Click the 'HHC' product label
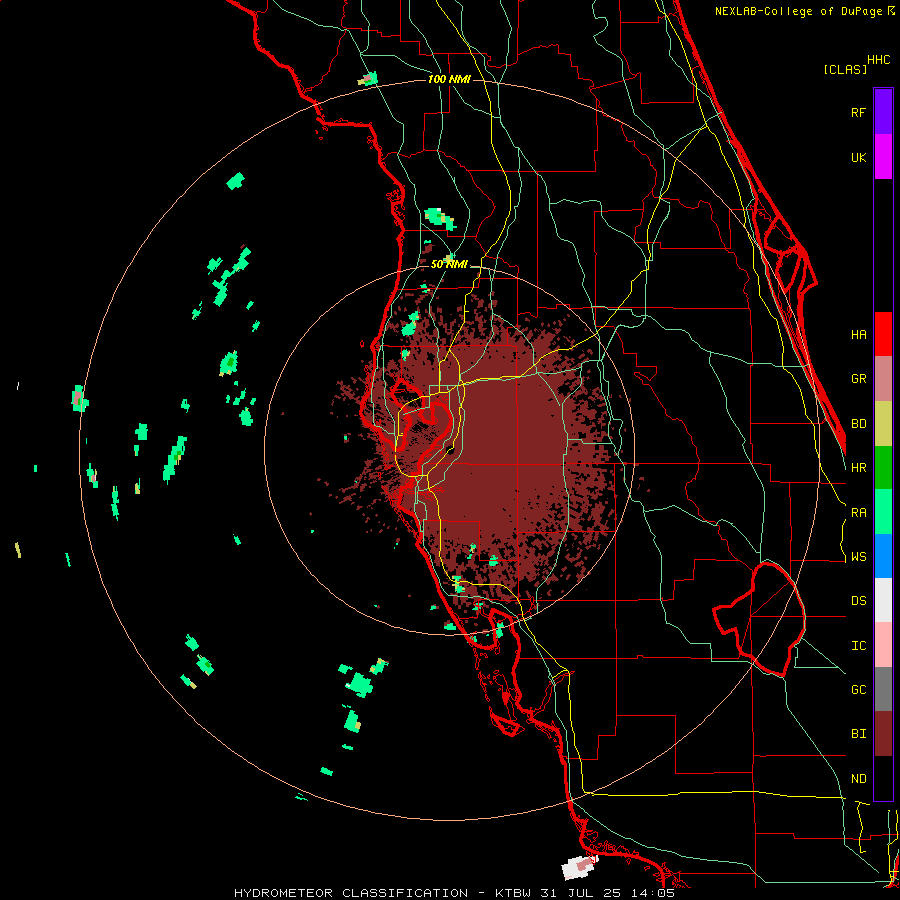Screen dimensions: 900x900 click(879, 60)
